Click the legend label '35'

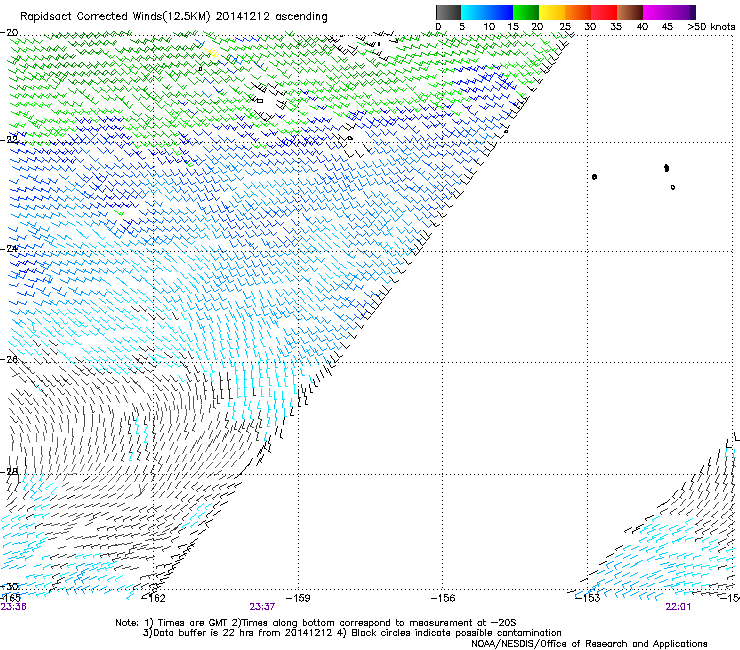tap(616, 27)
